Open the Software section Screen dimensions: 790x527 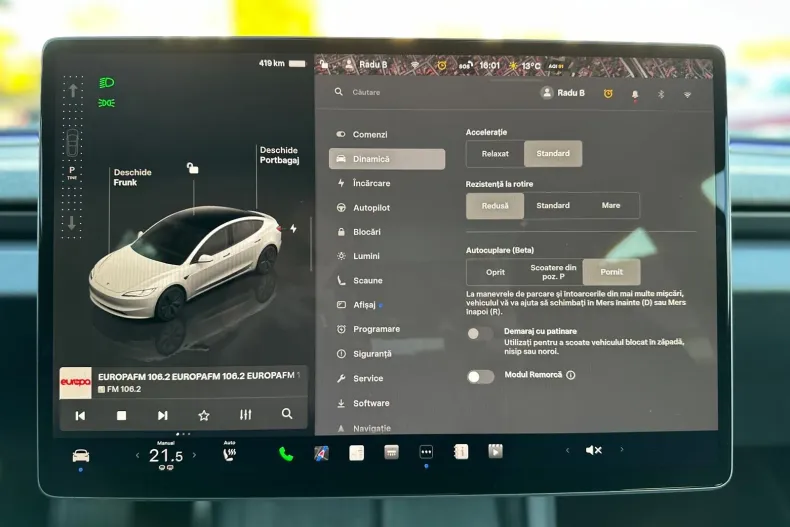click(x=386, y=403)
